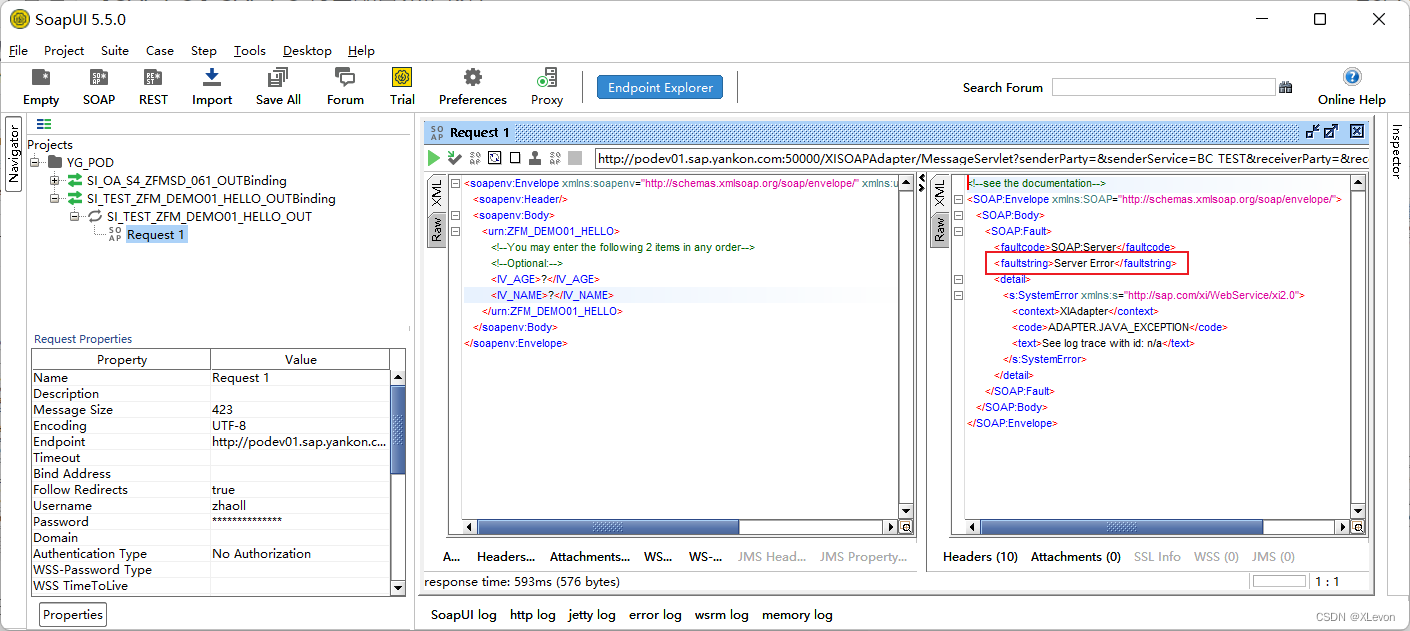Click the Save All icon
1410x631 pixels.
pyautogui.click(x=278, y=78)
